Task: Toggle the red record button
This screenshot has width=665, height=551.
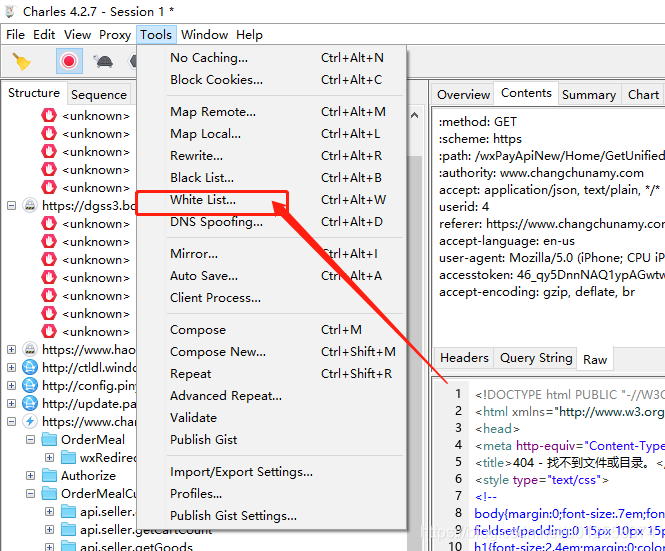Action: (69, 61)
